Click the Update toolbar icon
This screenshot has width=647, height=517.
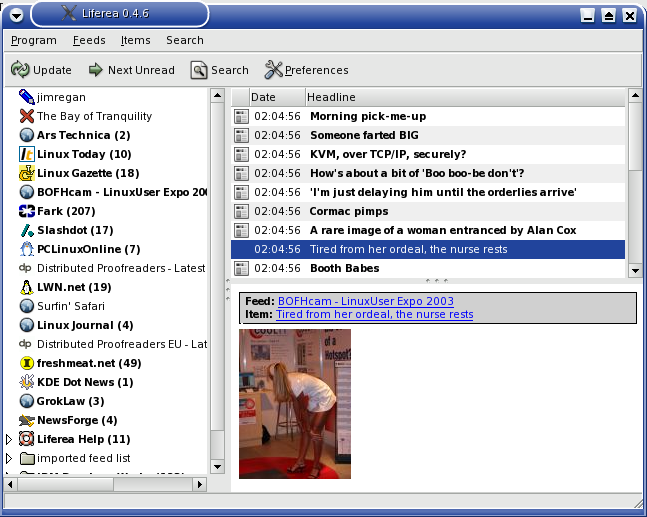[x=20, y=70]
